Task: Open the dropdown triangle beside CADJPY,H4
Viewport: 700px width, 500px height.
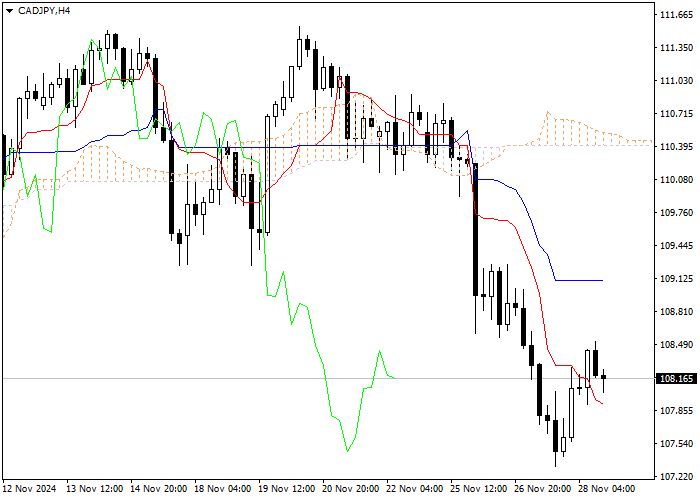Action: [9, 11]
